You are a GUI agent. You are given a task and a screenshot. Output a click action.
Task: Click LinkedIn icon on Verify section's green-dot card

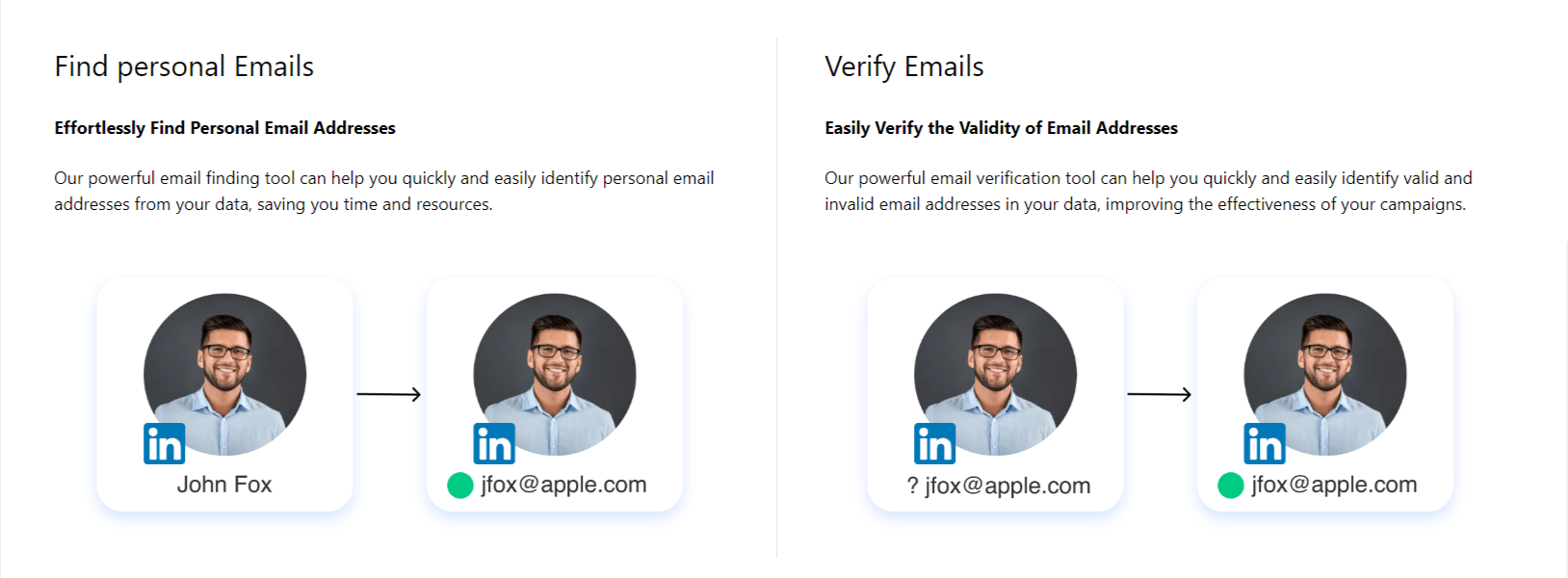pos(1265,443)
